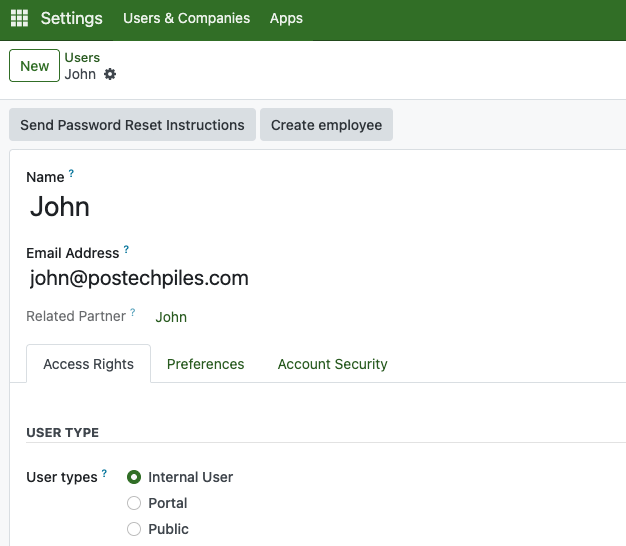
Task: Click the gear icon next to John
Action: (x=110, y=74)
